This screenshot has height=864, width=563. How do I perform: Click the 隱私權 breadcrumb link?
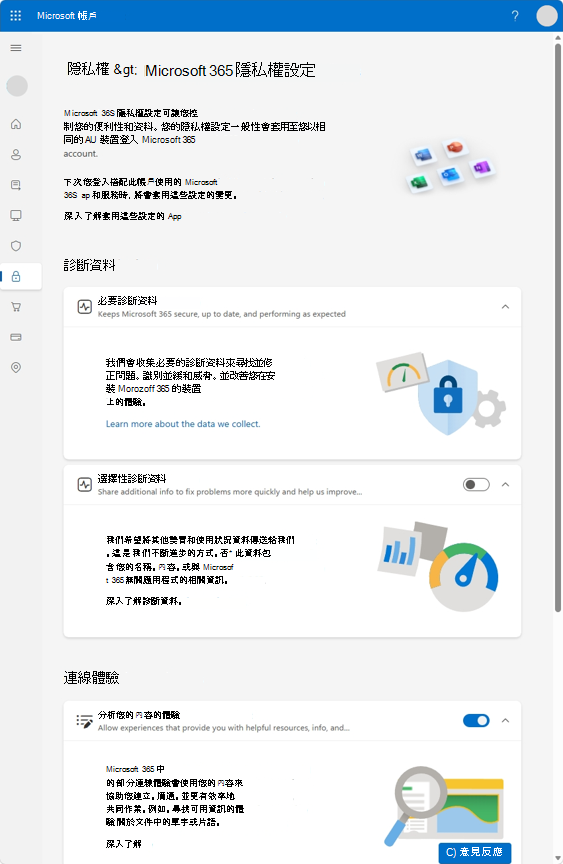coord(88,69)
